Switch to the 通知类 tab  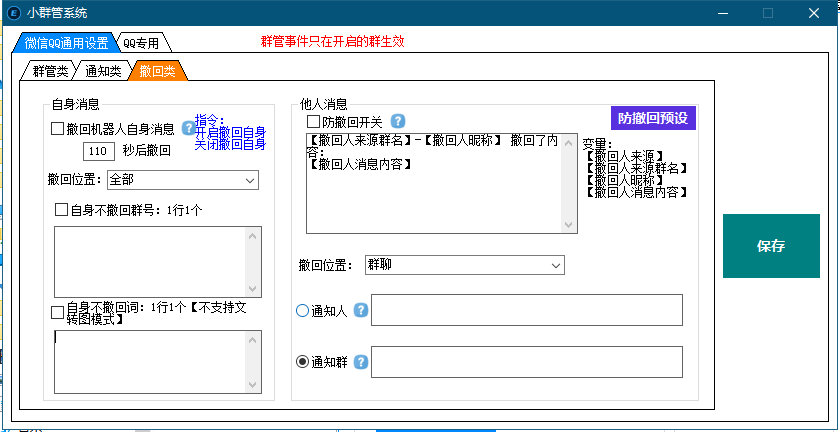(x=103, y=71)
